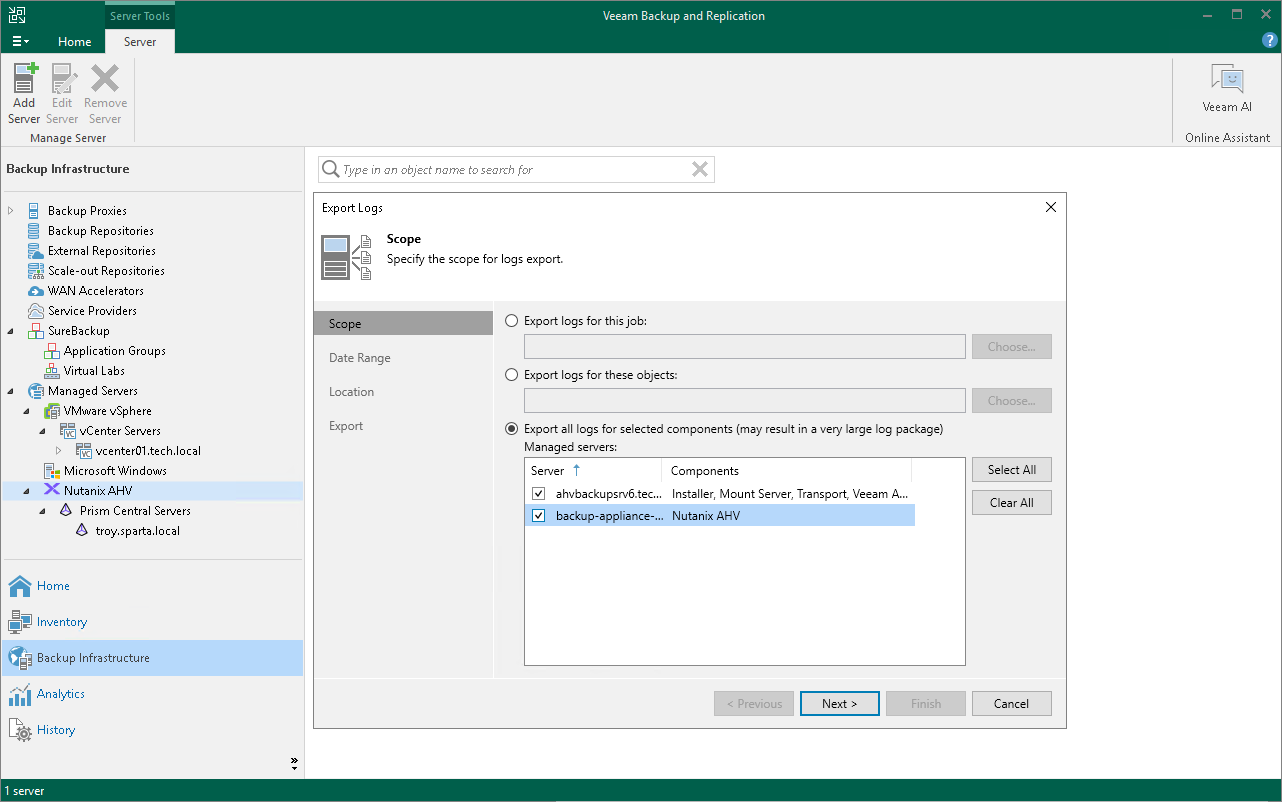Select the WAN Accelerators cloud icon
Screen dimensions: 1282x802
coord(35,291)
